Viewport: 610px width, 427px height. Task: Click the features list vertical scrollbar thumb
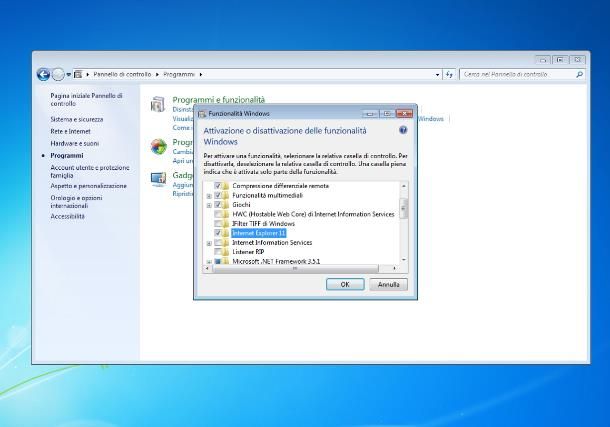[x=404, y=208]
